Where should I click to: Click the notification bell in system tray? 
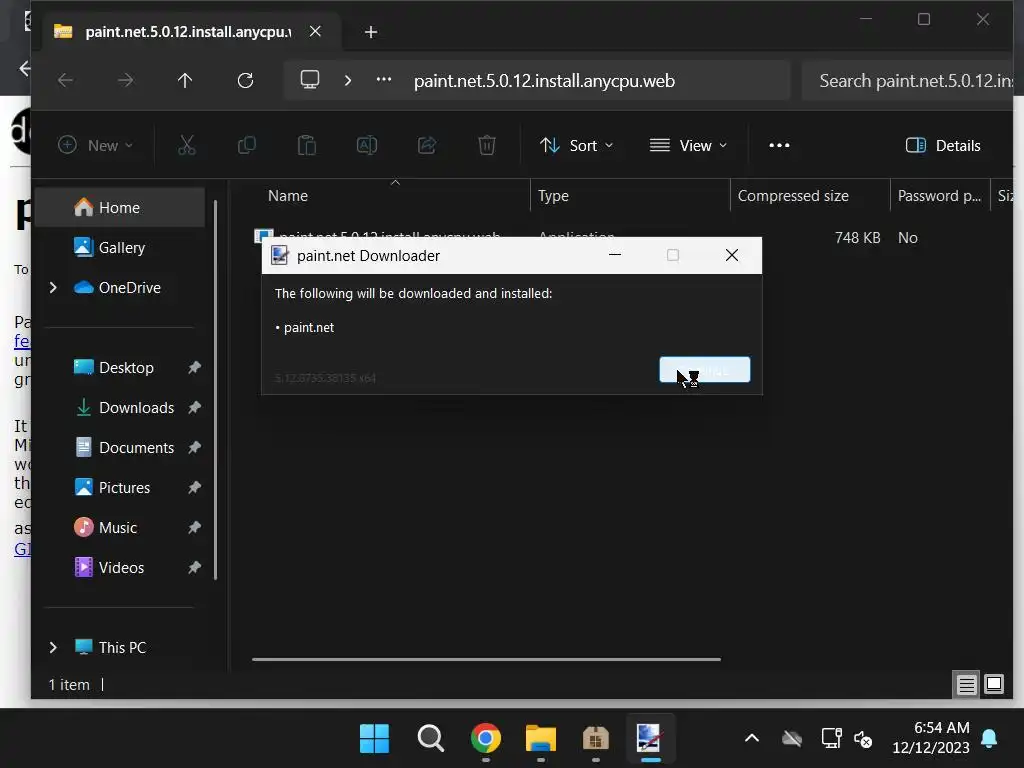(x=989, y=739)
